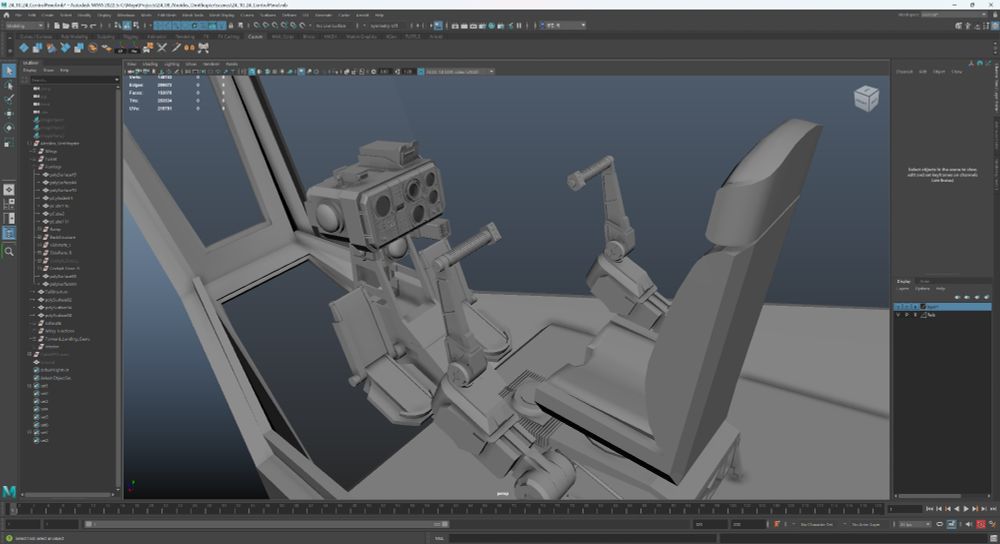
Task: Toggle the playback P box of second layer
Action: pyautogui.click(x=907, y=314)
